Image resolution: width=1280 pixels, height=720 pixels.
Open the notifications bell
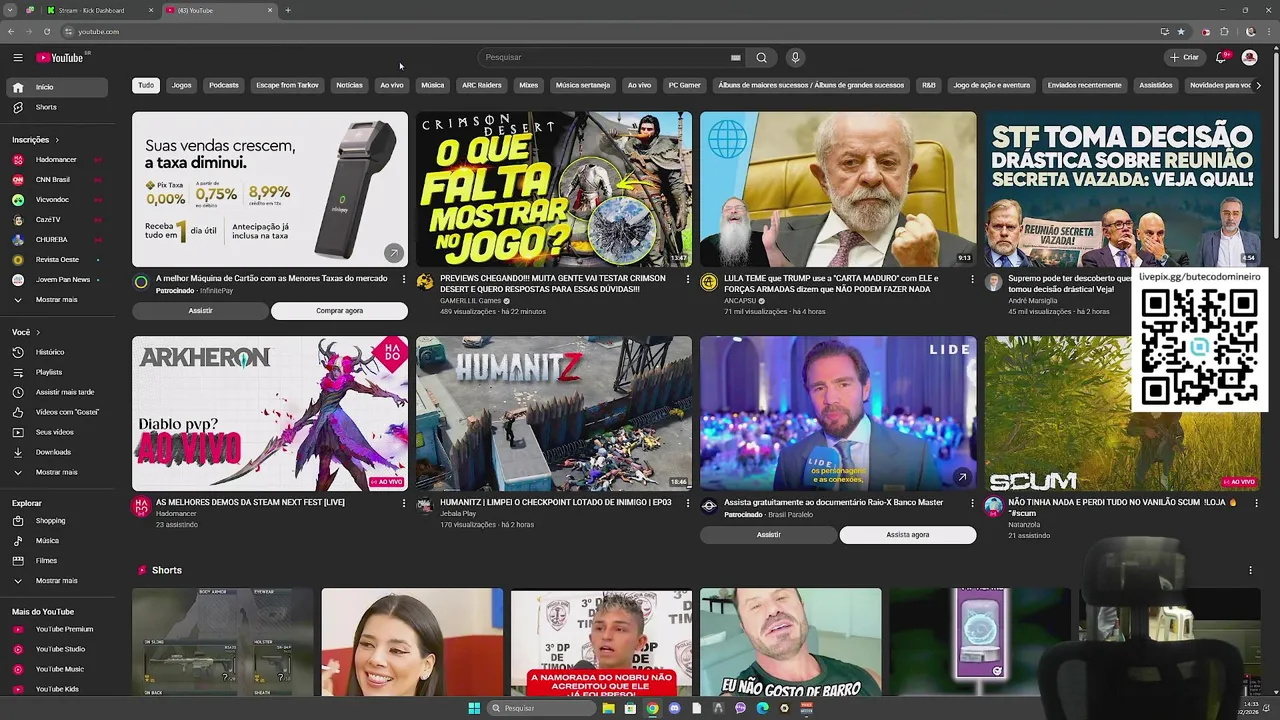pos(1221,57)
